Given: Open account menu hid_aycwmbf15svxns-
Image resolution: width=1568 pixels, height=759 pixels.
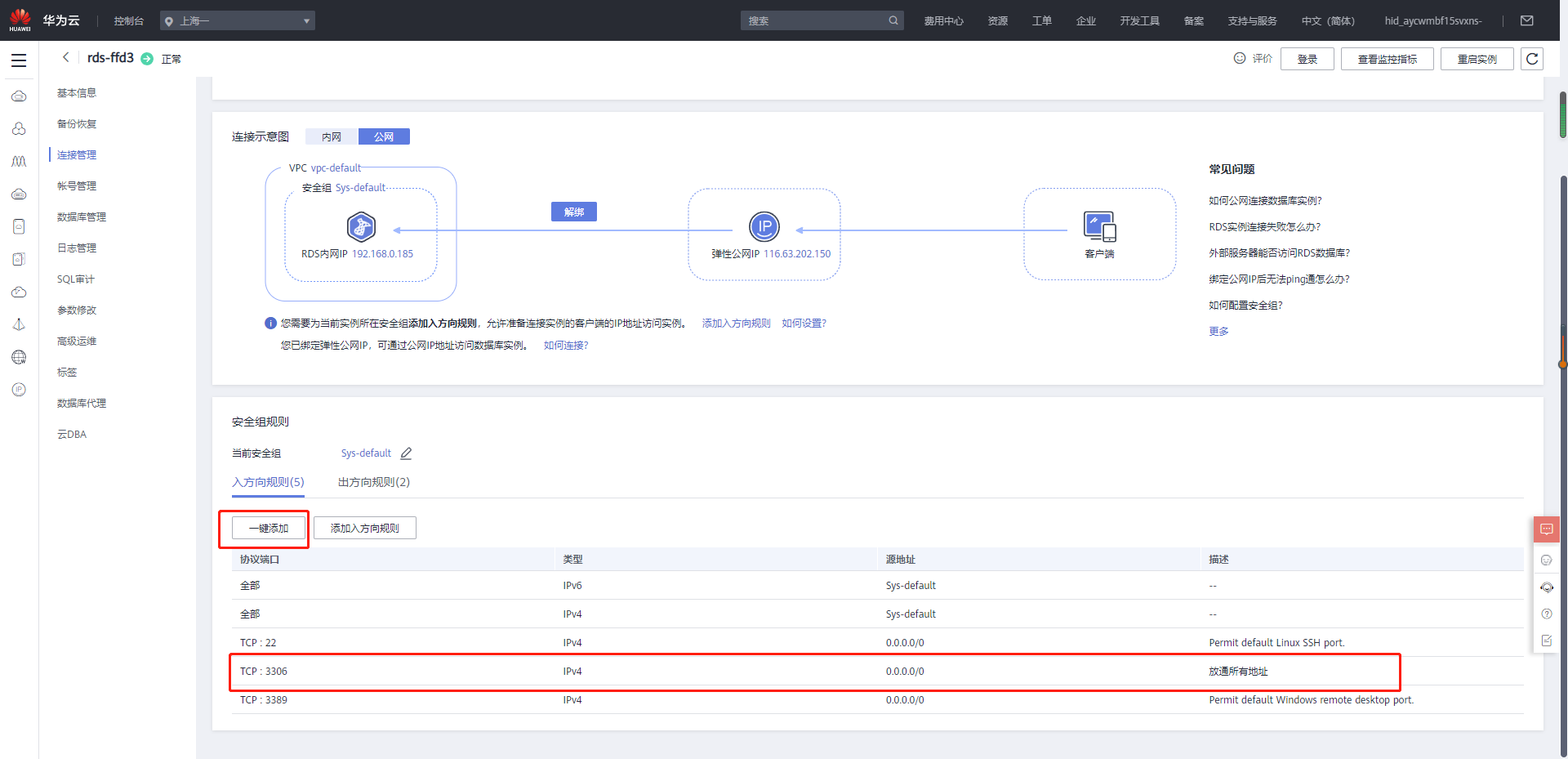Looking at the screenshot, I should point(1433,21).
